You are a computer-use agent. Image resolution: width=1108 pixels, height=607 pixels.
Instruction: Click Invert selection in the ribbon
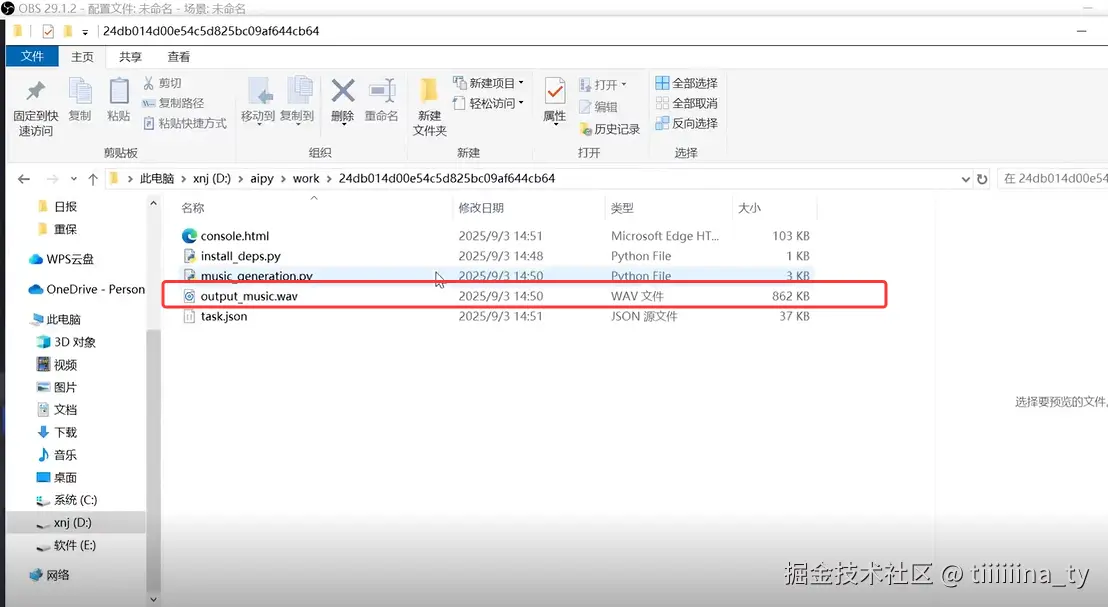click(x=687, y=124)
